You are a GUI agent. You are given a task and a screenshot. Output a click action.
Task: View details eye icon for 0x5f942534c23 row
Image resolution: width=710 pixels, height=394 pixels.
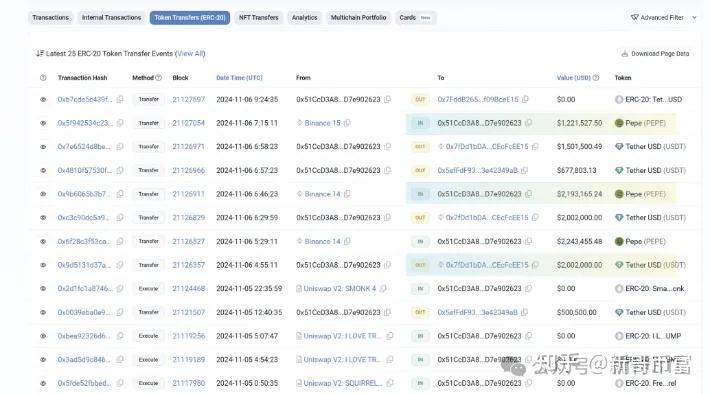[43, 123]
